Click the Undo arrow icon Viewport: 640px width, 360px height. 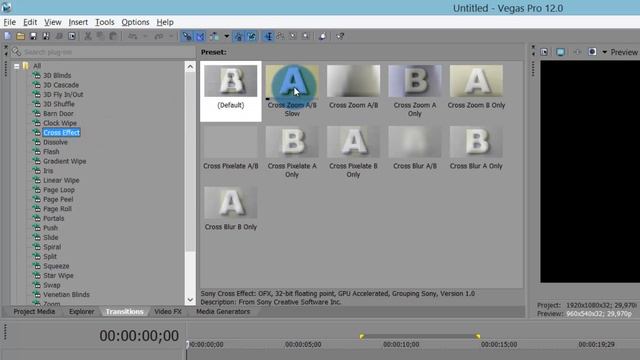coord(133,36)
